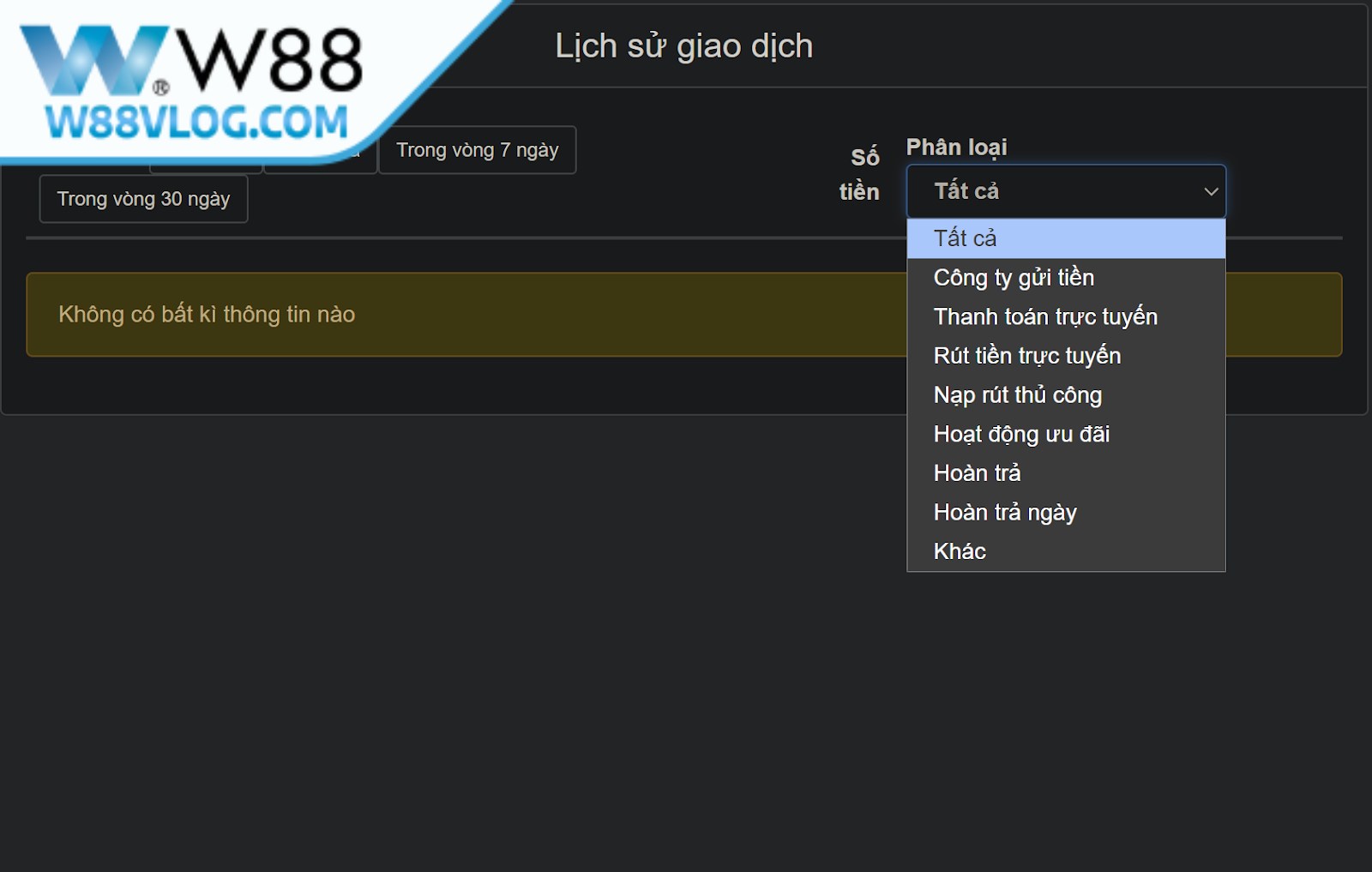Choose Công ty gửi tiền option
The height and width of the screenshot is (872, 1372).
tap(1066, 278)
